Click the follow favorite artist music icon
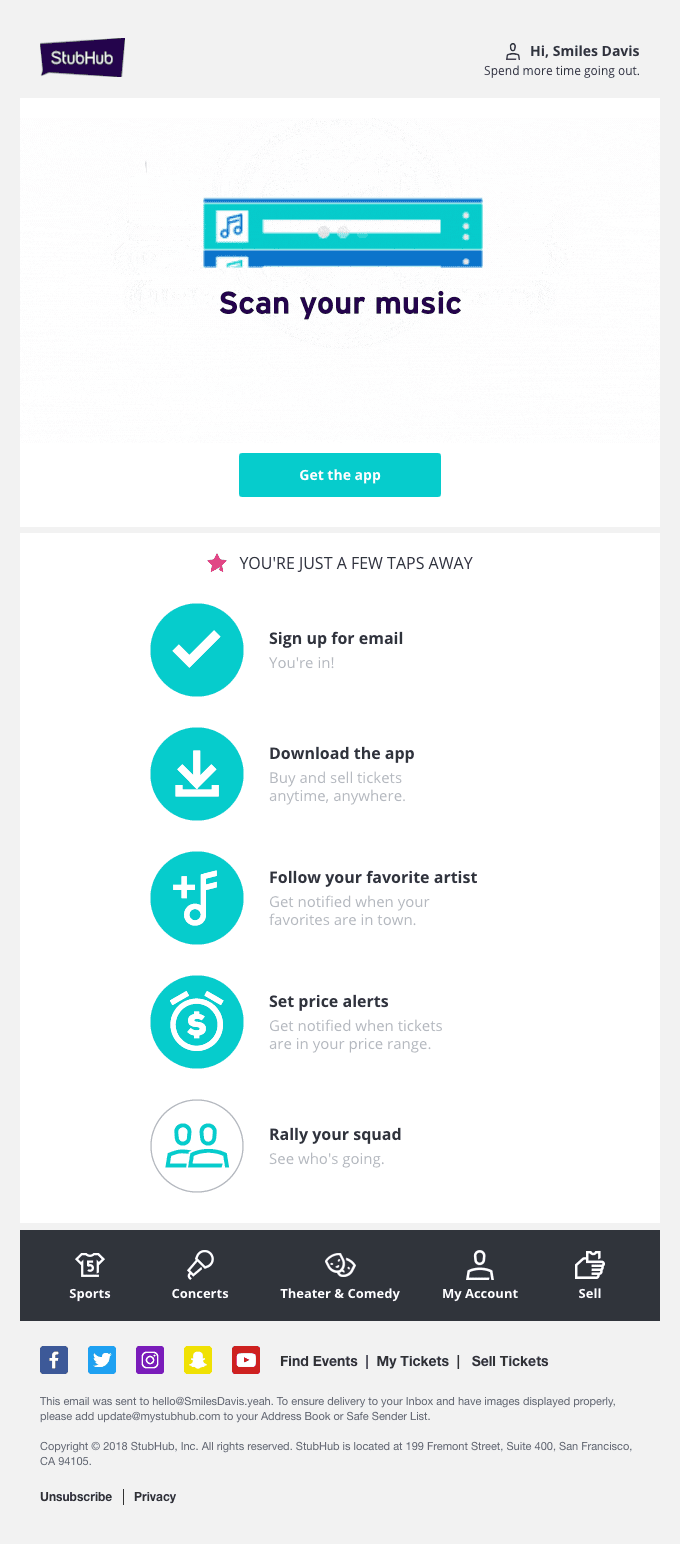The height and width of the screenshot is (1544, 680). tap(197, 898)
